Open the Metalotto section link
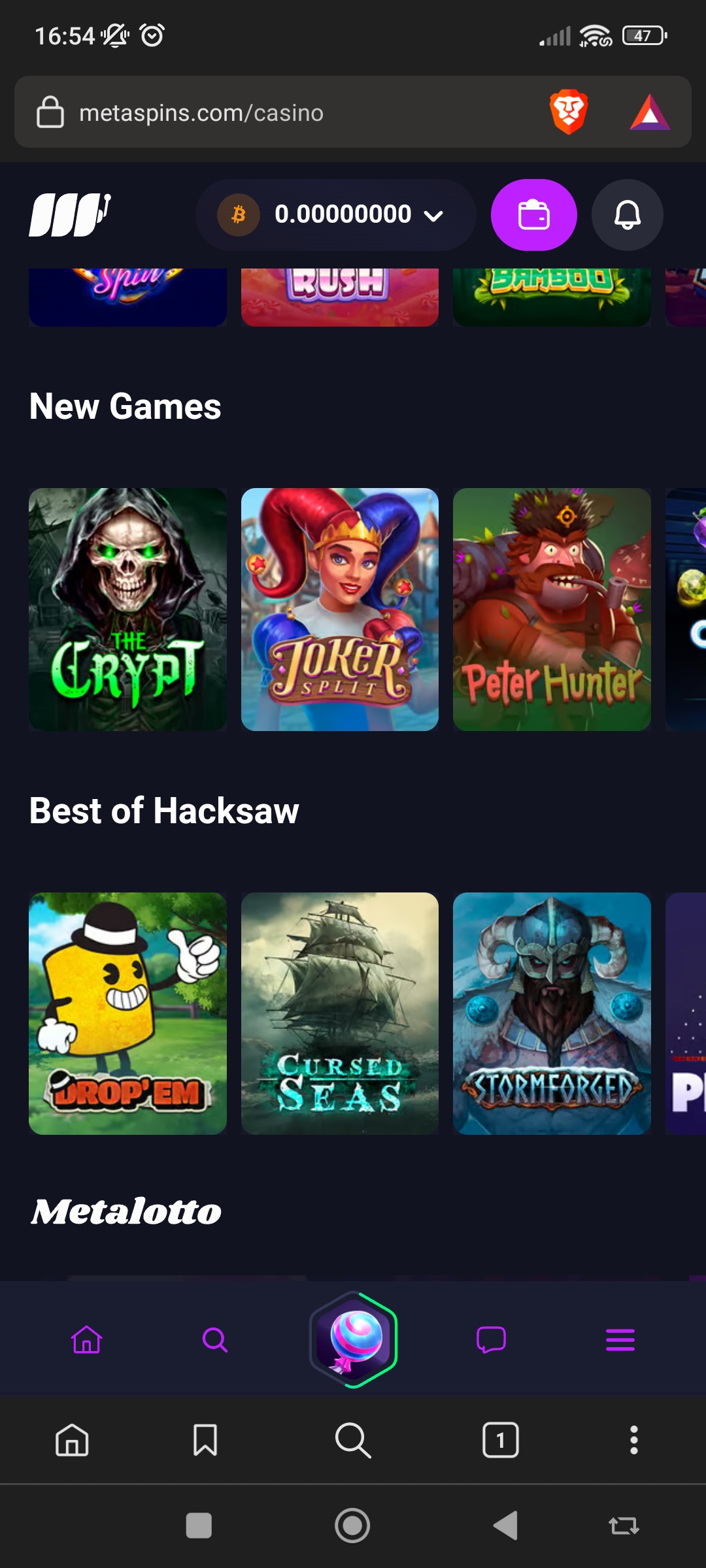This screenshot has height=1568, width=706. [126, 1212]
